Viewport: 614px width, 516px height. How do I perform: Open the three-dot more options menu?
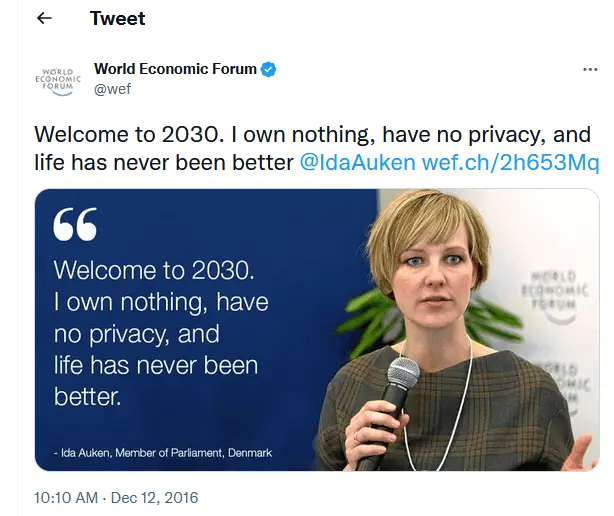click(x=590, y=70)
